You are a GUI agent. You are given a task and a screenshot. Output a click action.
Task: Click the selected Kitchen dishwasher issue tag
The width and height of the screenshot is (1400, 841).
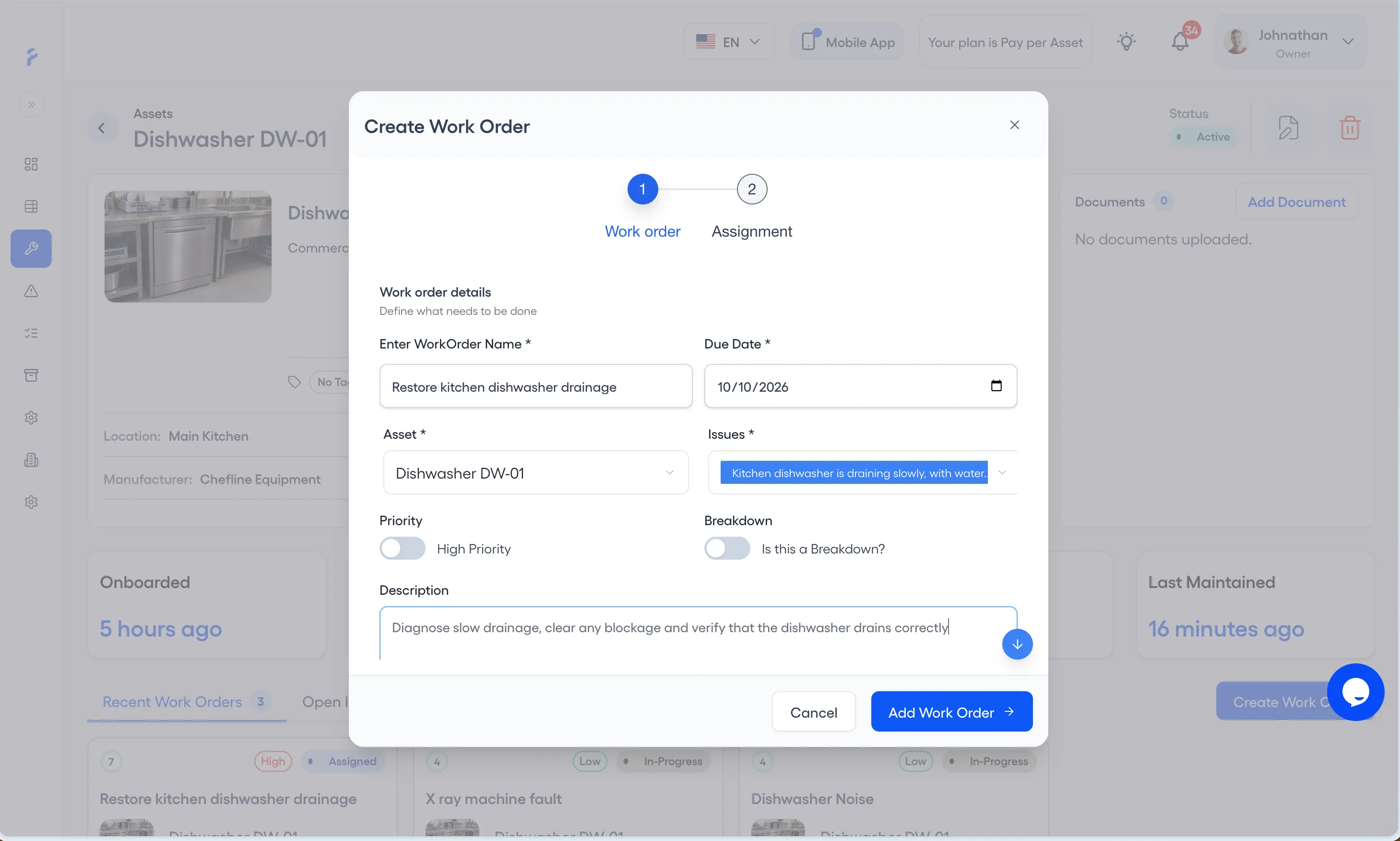[854, 473]
